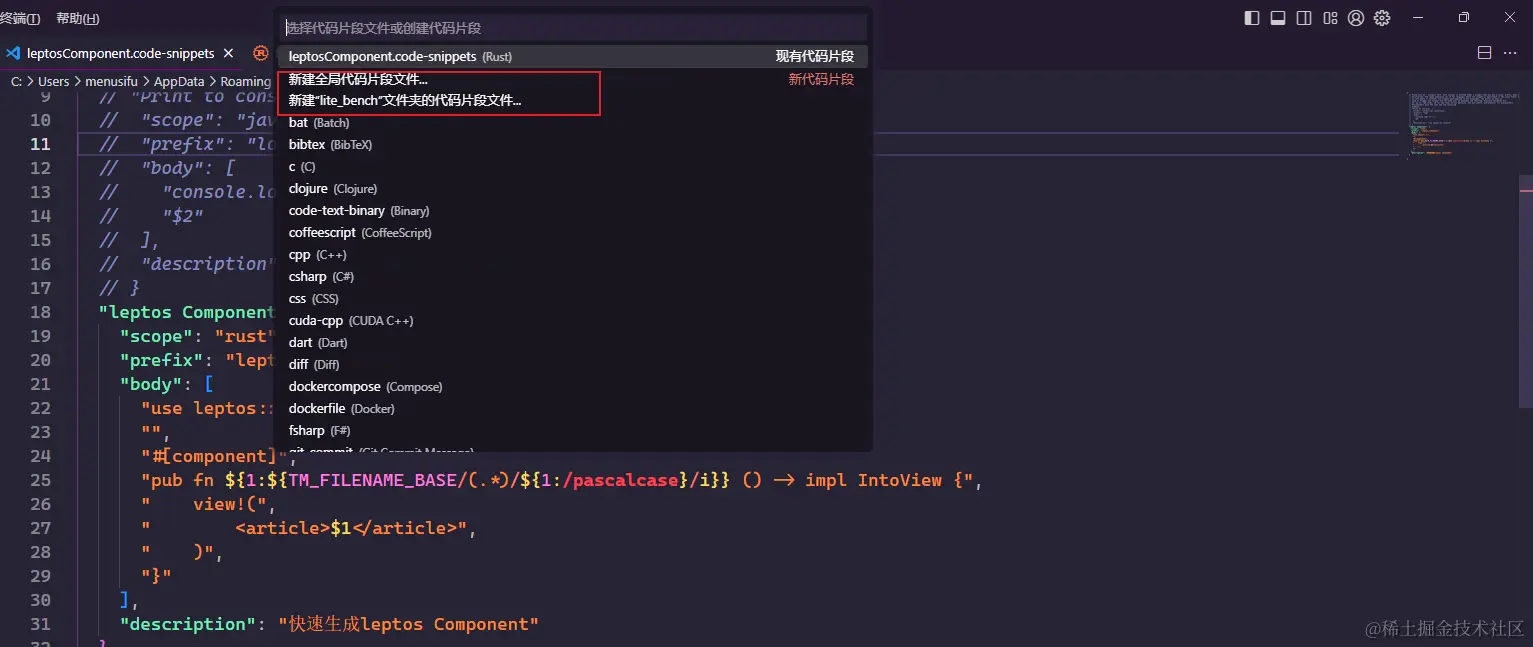This screenshot has height=647, width=1533.
Task: Click line number 25 in the gutter
Action: pos(40,480)
